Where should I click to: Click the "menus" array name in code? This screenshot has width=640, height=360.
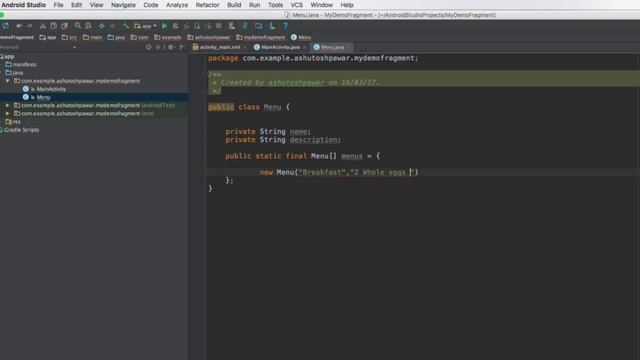pyautogui.click(x=351, y=156)
